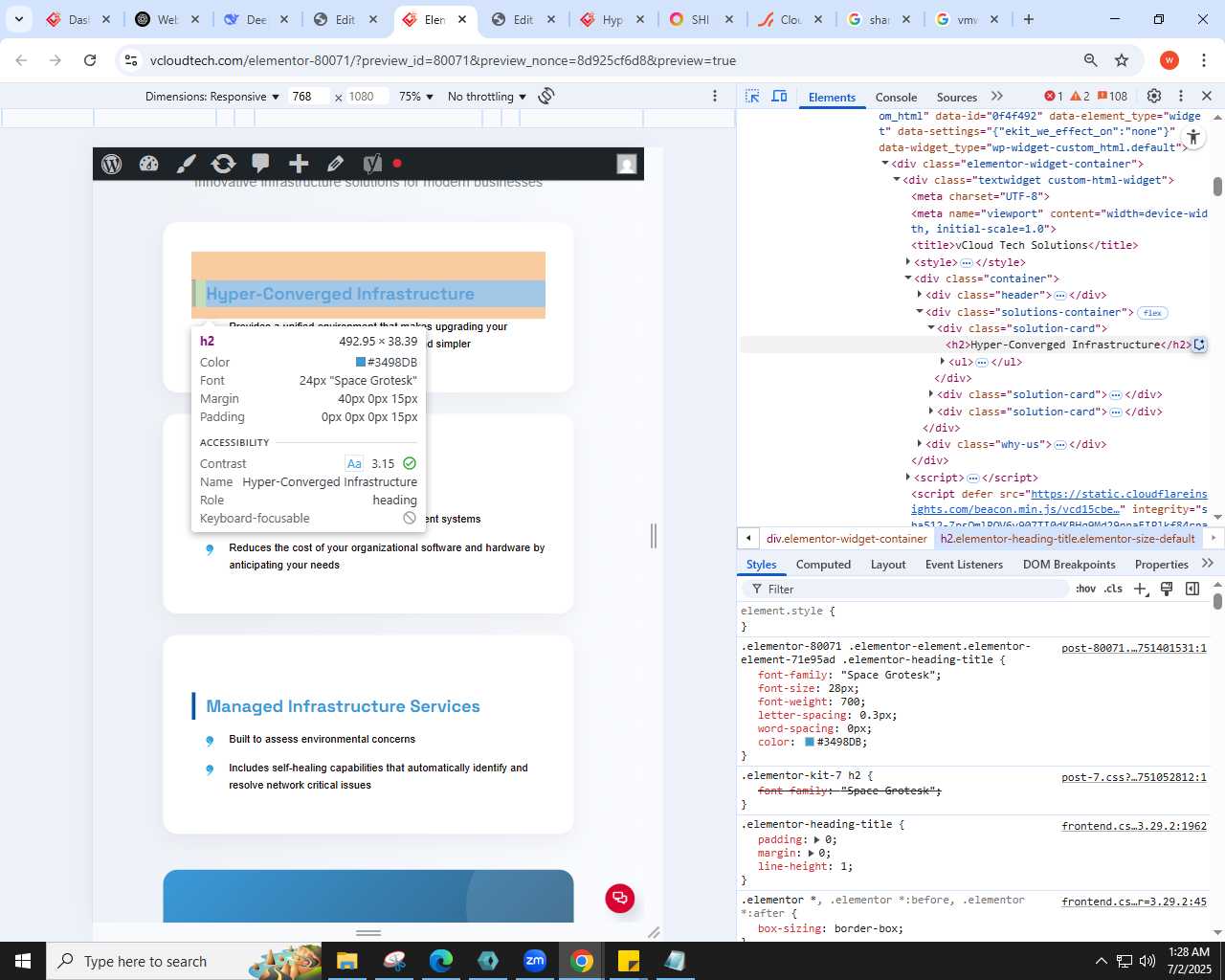Click the width input showing 768
Screen dimensions: 1225x980
309,97
